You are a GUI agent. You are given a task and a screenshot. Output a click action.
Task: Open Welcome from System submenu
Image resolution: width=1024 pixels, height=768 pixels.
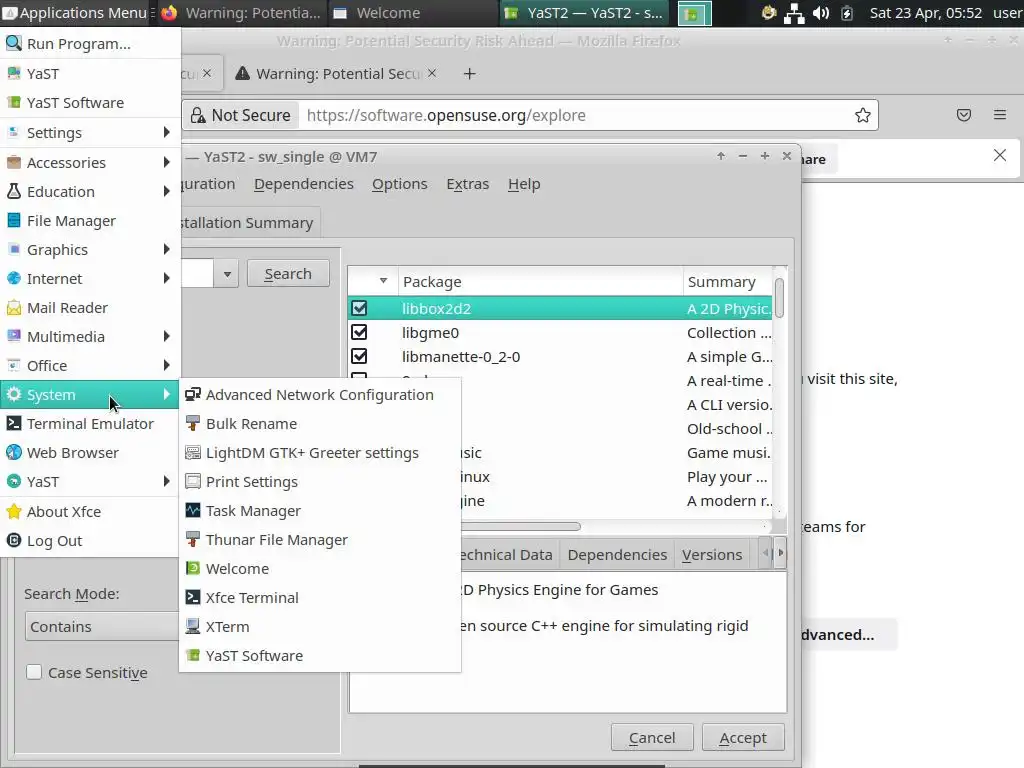(x=320, y=568)
